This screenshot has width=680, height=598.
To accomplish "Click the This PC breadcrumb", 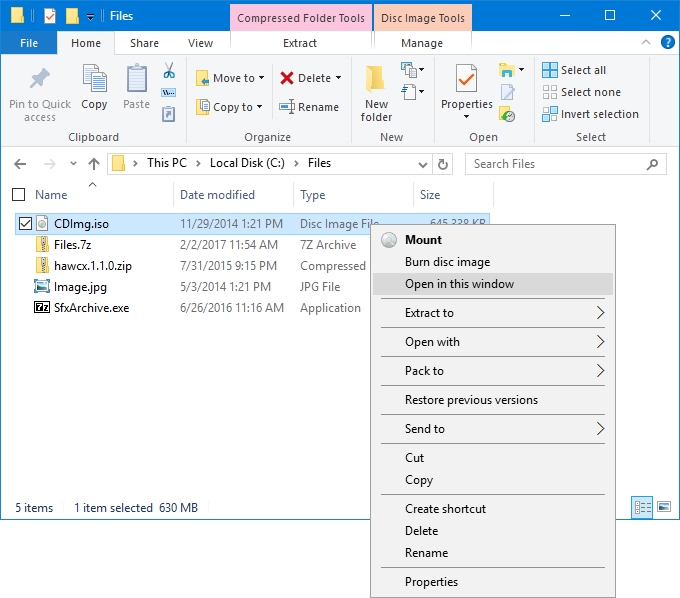I will (167, 163).
